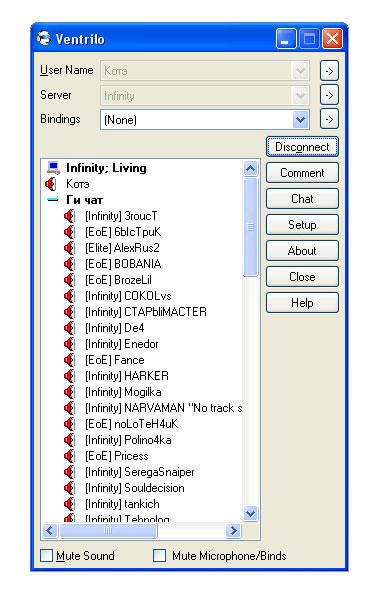Viewport: 378px width, 605px height.
Task: Open the Server arrow button
Action: pyautogui.click(x=329, y=95)
